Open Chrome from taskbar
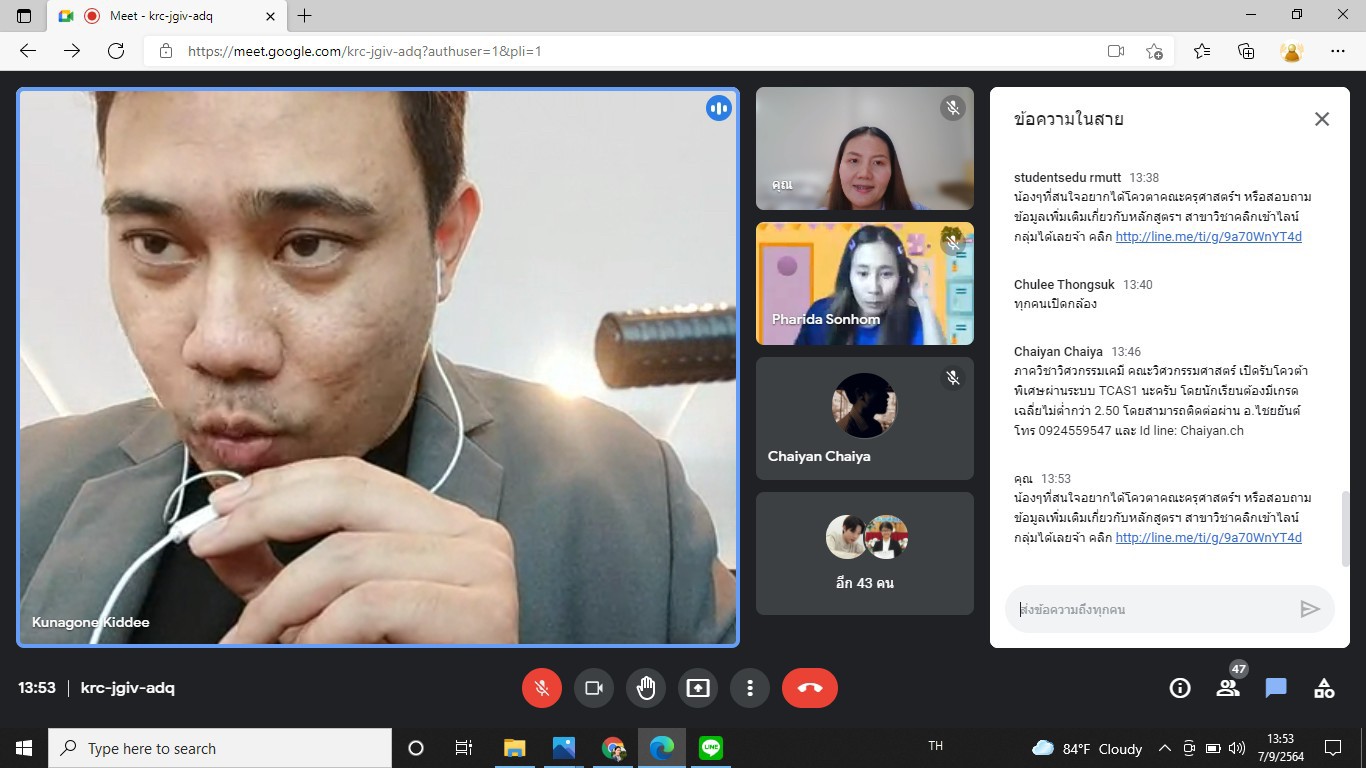The height and width of the screenshot is (768, 1366). (x=613, y=748)
